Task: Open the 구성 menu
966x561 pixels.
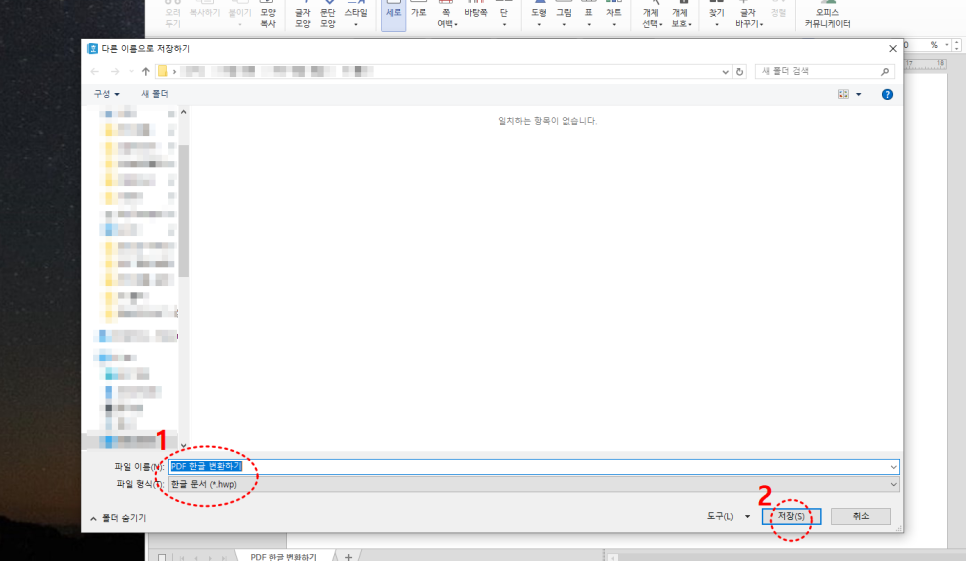Action: 106,94
